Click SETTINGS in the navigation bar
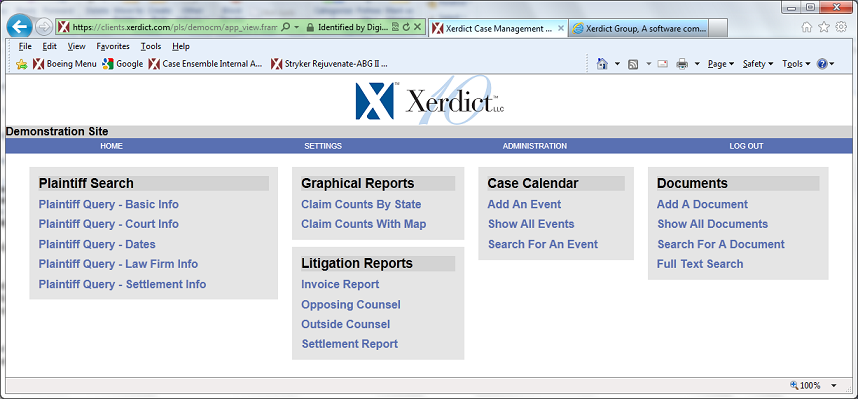 pos(323,146)
